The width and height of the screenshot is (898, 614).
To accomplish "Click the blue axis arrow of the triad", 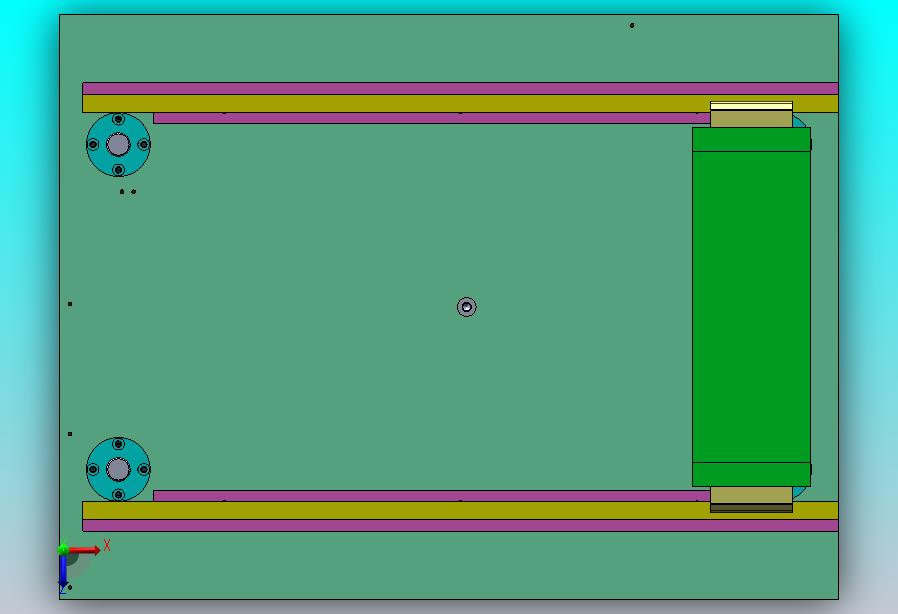I will click(x=63, y=571).
